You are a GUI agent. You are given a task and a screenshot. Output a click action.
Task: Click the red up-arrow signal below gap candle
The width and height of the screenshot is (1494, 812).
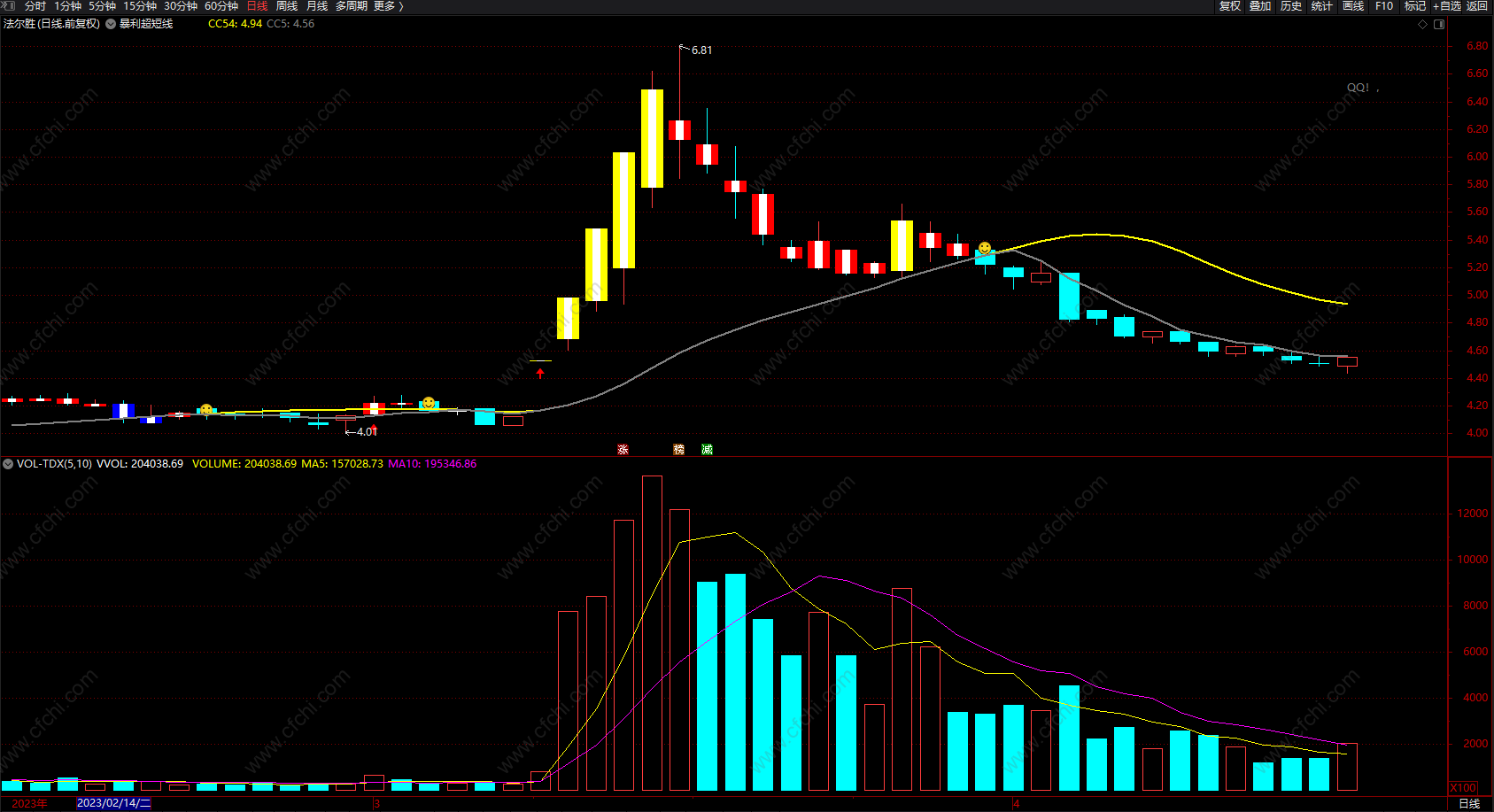pyautogui.click(x=540, y=374)
